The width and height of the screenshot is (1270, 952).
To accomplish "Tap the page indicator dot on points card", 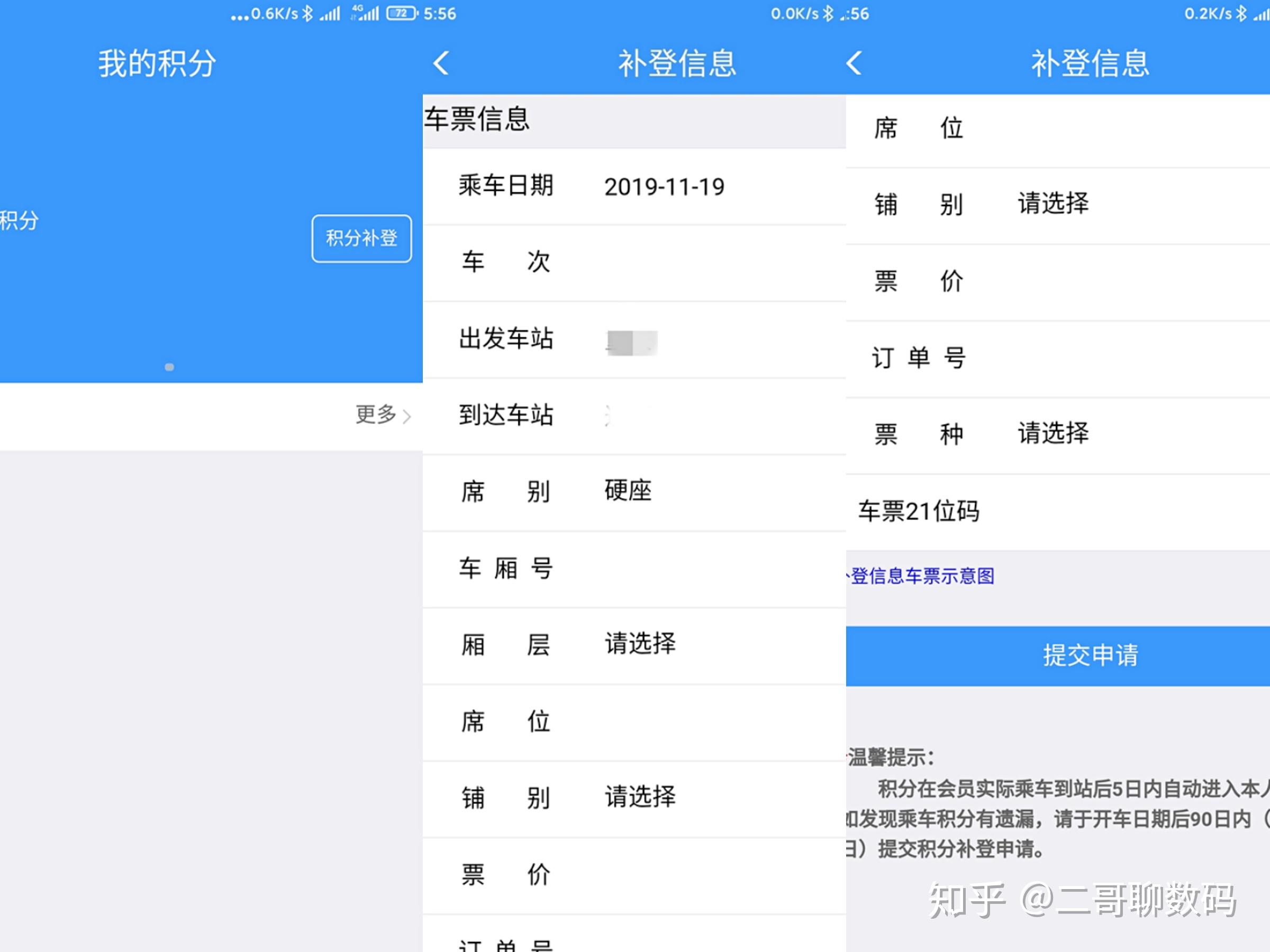I will click(x=169, y=367).
